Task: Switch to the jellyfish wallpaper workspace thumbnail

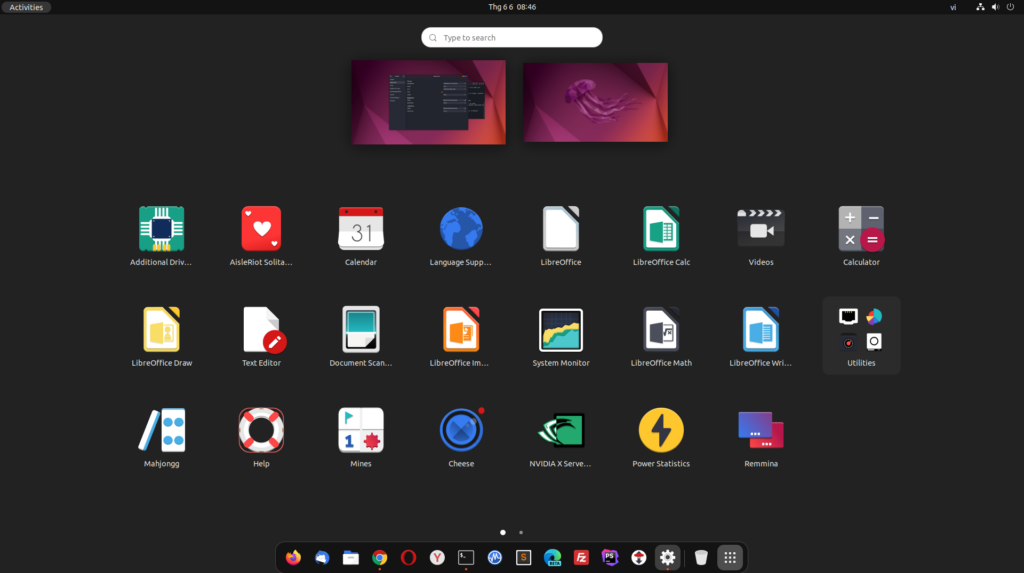Action: [x=595, y=102]
